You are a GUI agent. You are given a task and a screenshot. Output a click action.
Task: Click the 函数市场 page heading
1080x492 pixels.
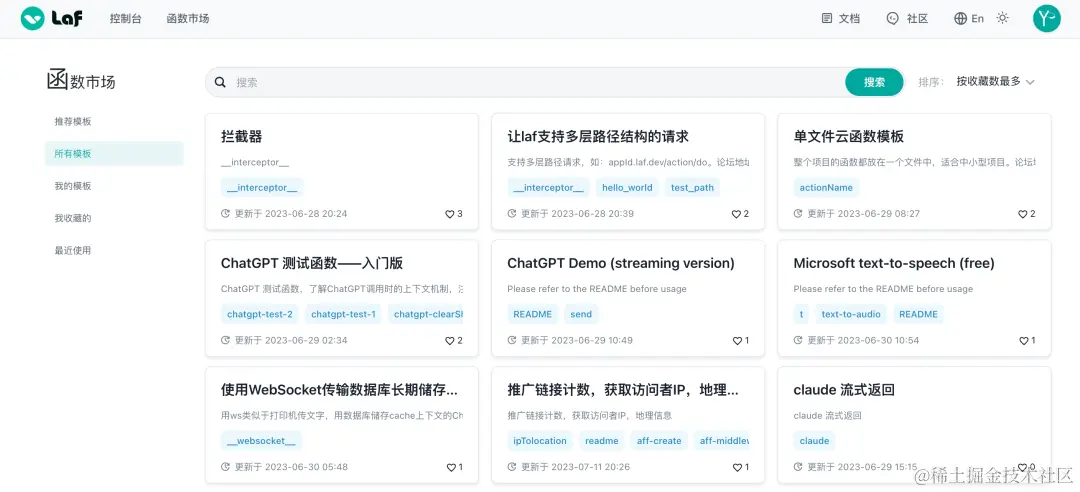[x=81, y=81]
